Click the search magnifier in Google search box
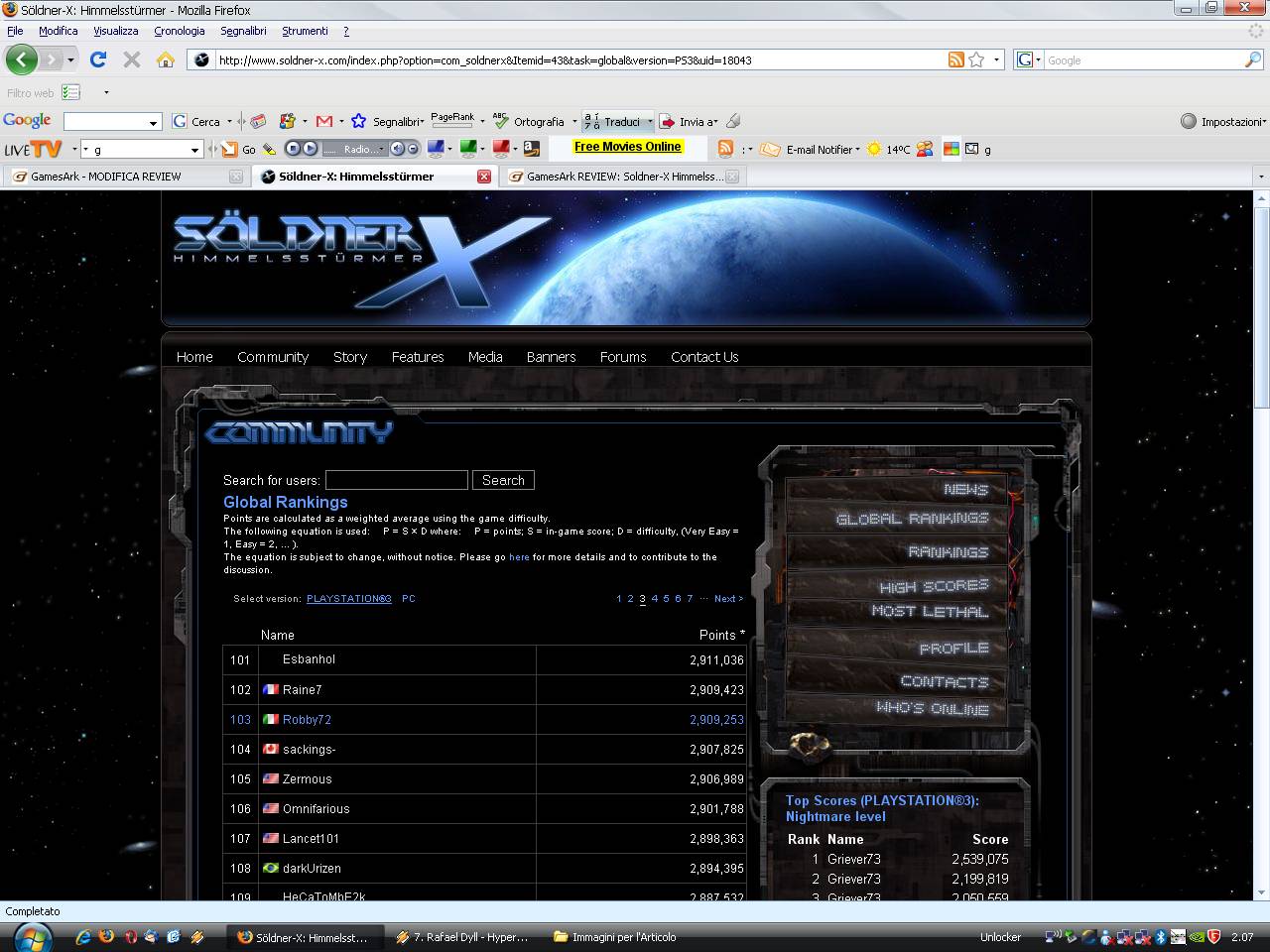This screenshot has height=952, width=1270. [1252, 59]
